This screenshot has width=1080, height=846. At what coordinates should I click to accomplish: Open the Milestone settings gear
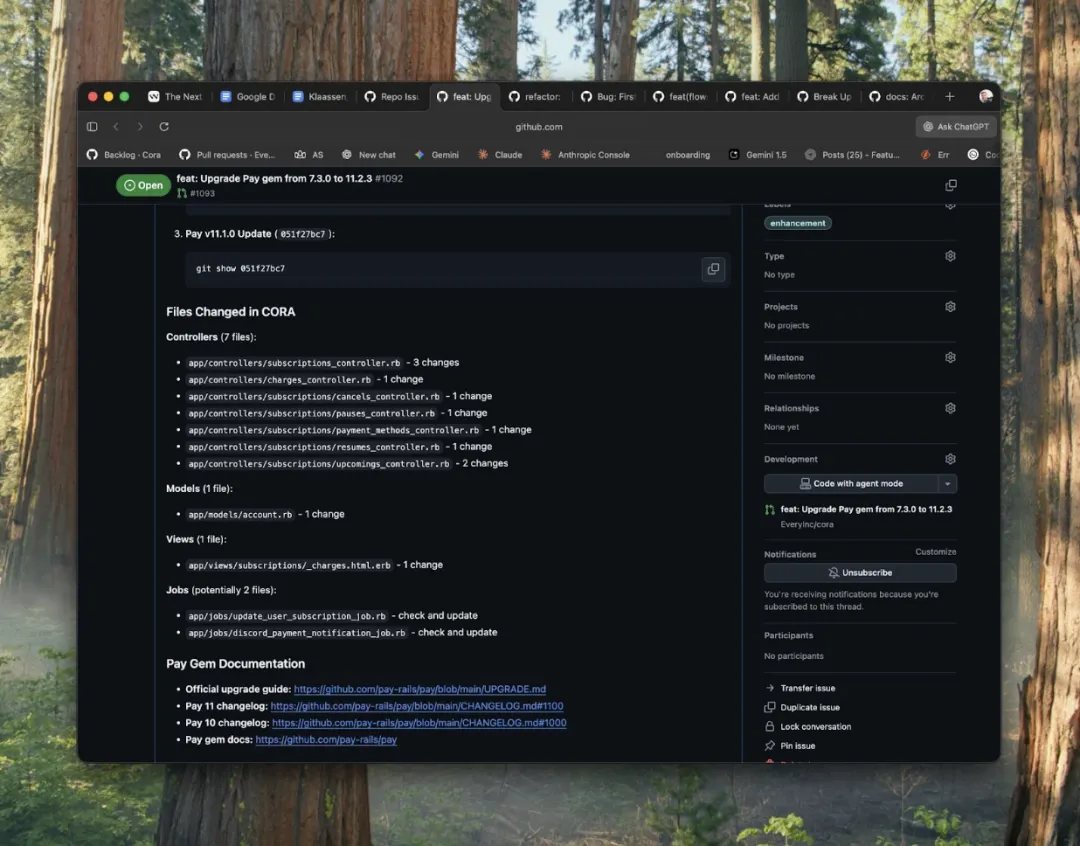[x=950, y=358]
